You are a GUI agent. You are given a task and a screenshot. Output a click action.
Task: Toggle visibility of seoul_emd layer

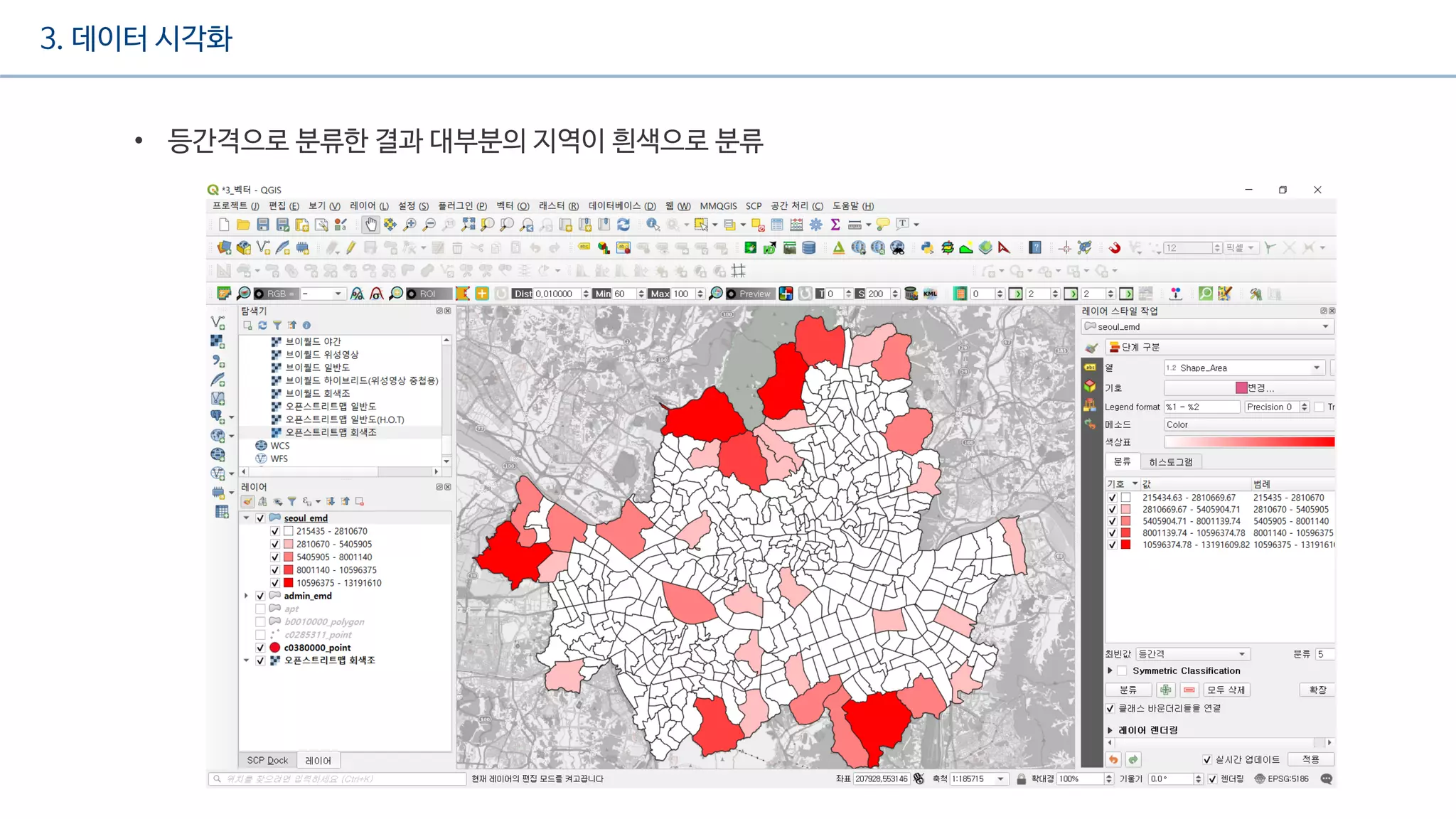pos(260,518)
